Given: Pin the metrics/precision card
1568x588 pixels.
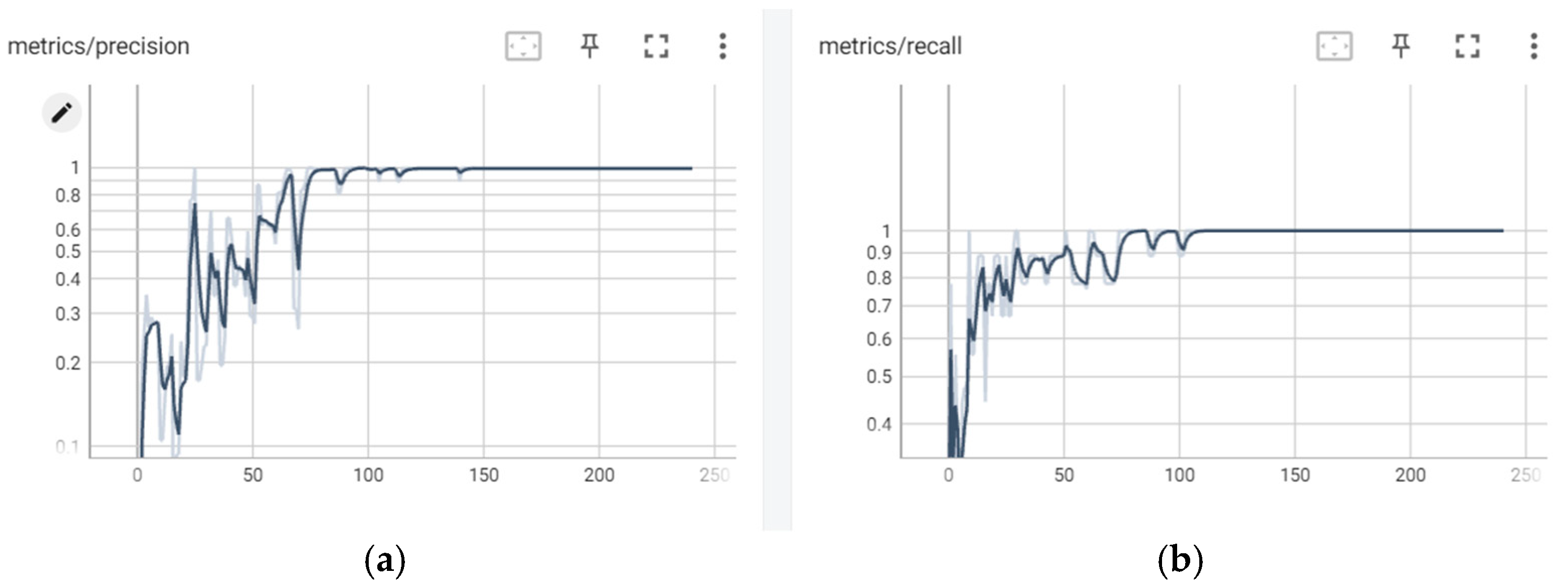Looking at the screenshot, I should click(x=589, y=46).
